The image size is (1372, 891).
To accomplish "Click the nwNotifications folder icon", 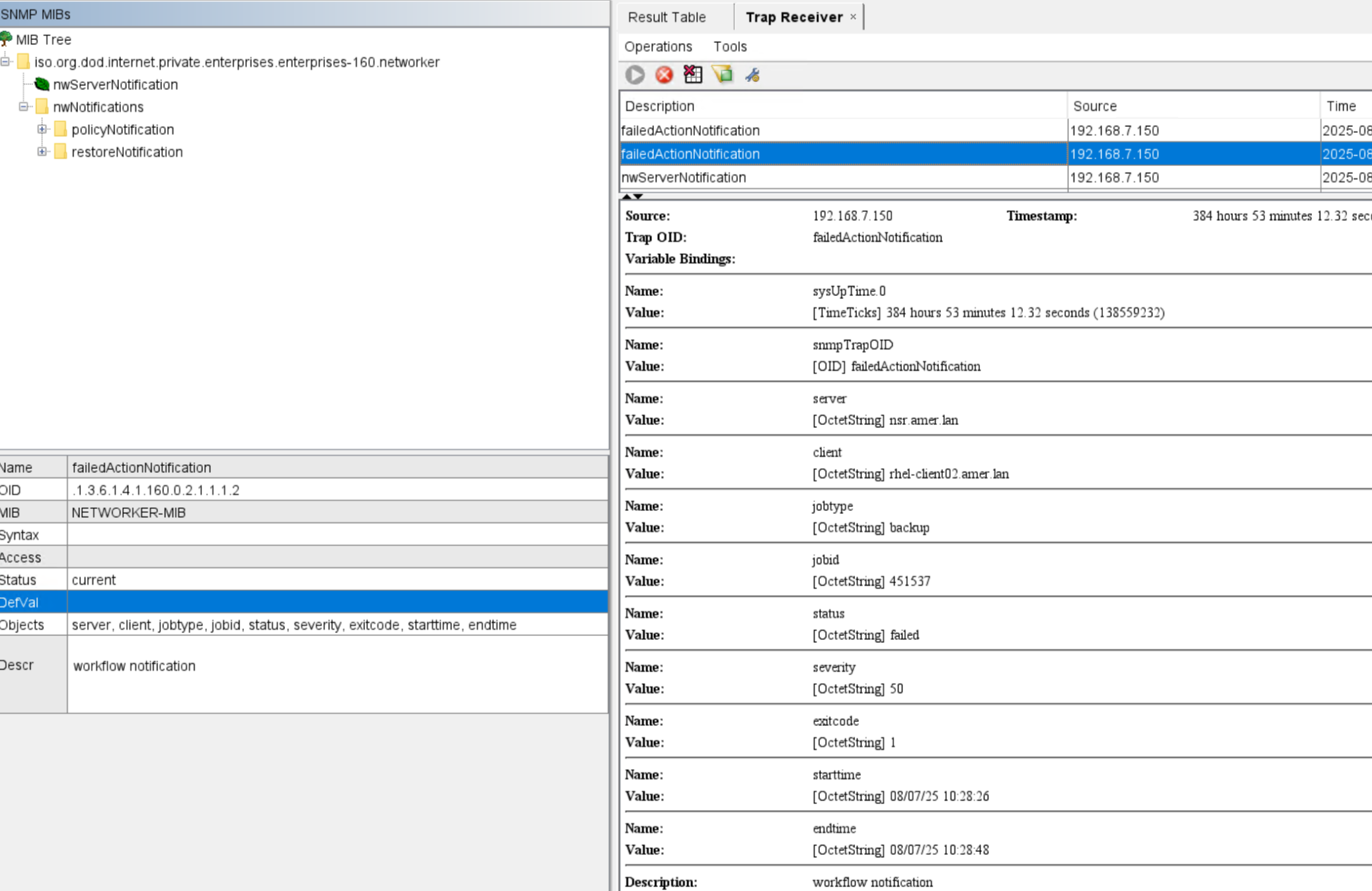I will (42, 106).
